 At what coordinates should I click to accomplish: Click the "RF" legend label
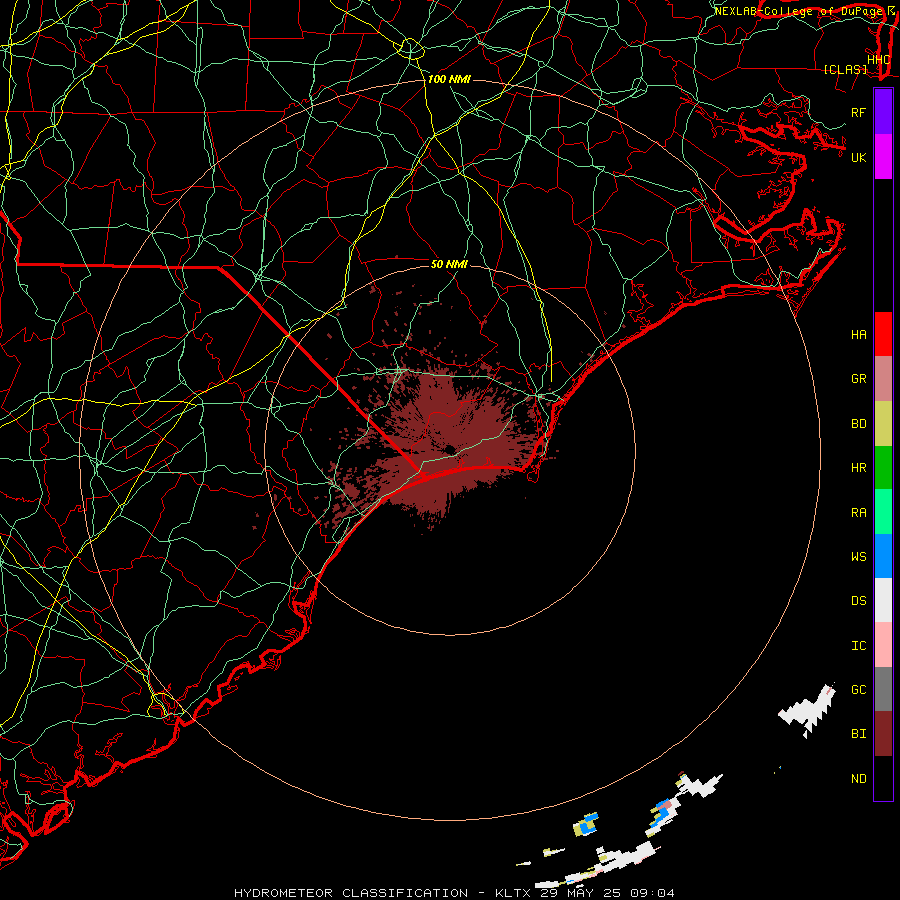[x=858, y=112]
